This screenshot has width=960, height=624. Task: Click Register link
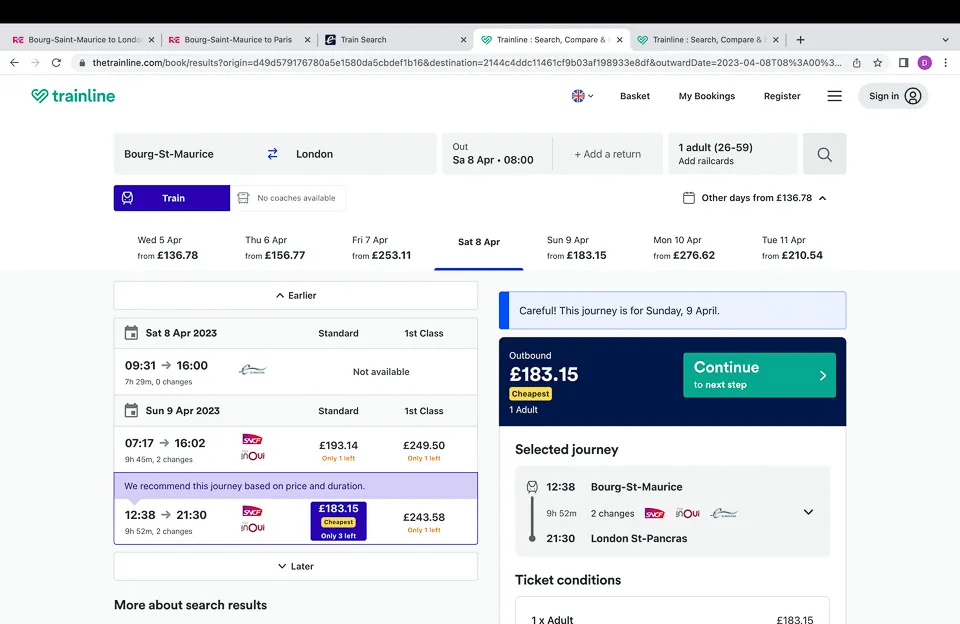click(x=782, y=96)
